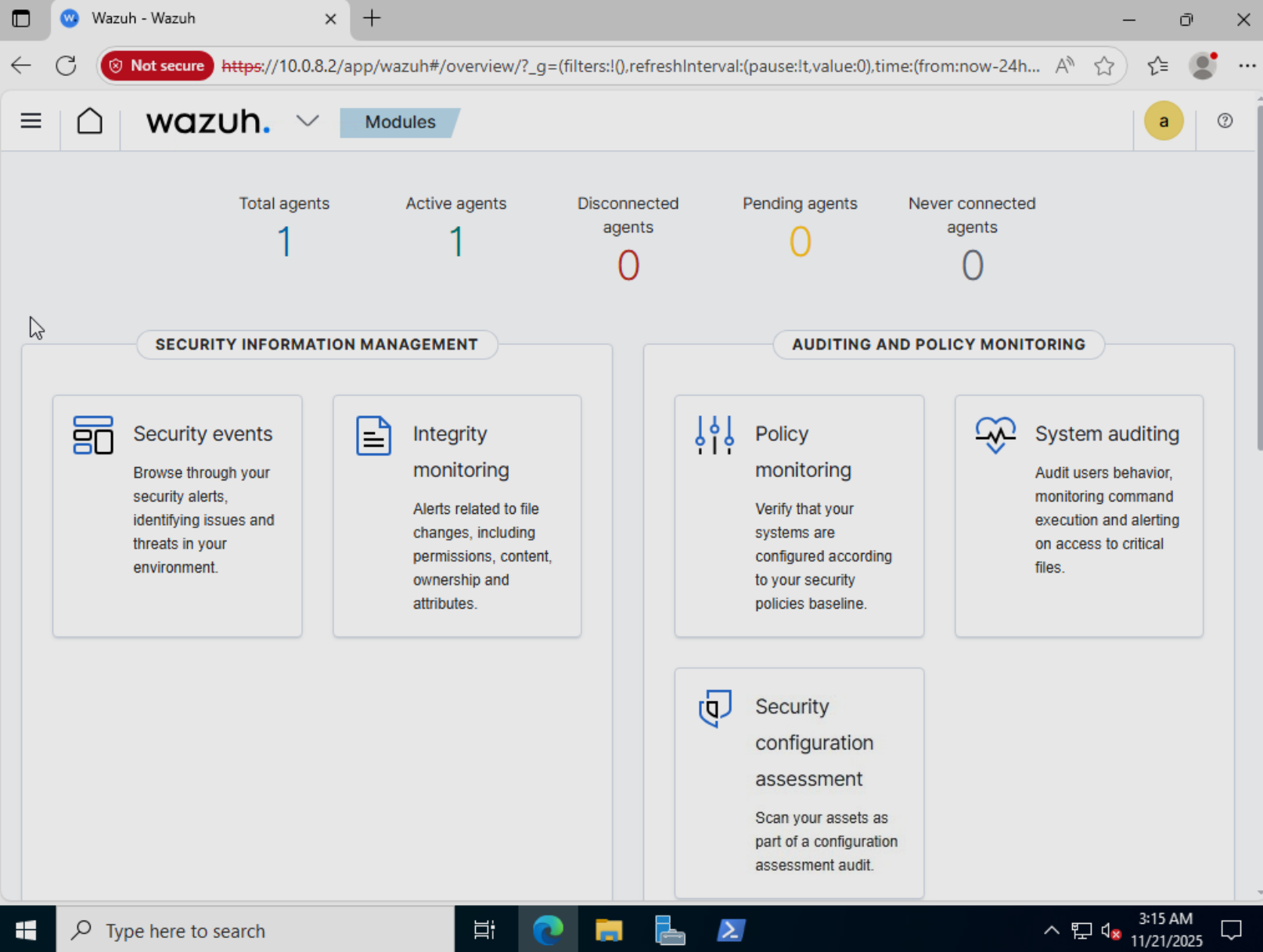Click the browser address bar URL
Image resolution: width=1263 pixels, height=952 pixels.
click(631, 66)
